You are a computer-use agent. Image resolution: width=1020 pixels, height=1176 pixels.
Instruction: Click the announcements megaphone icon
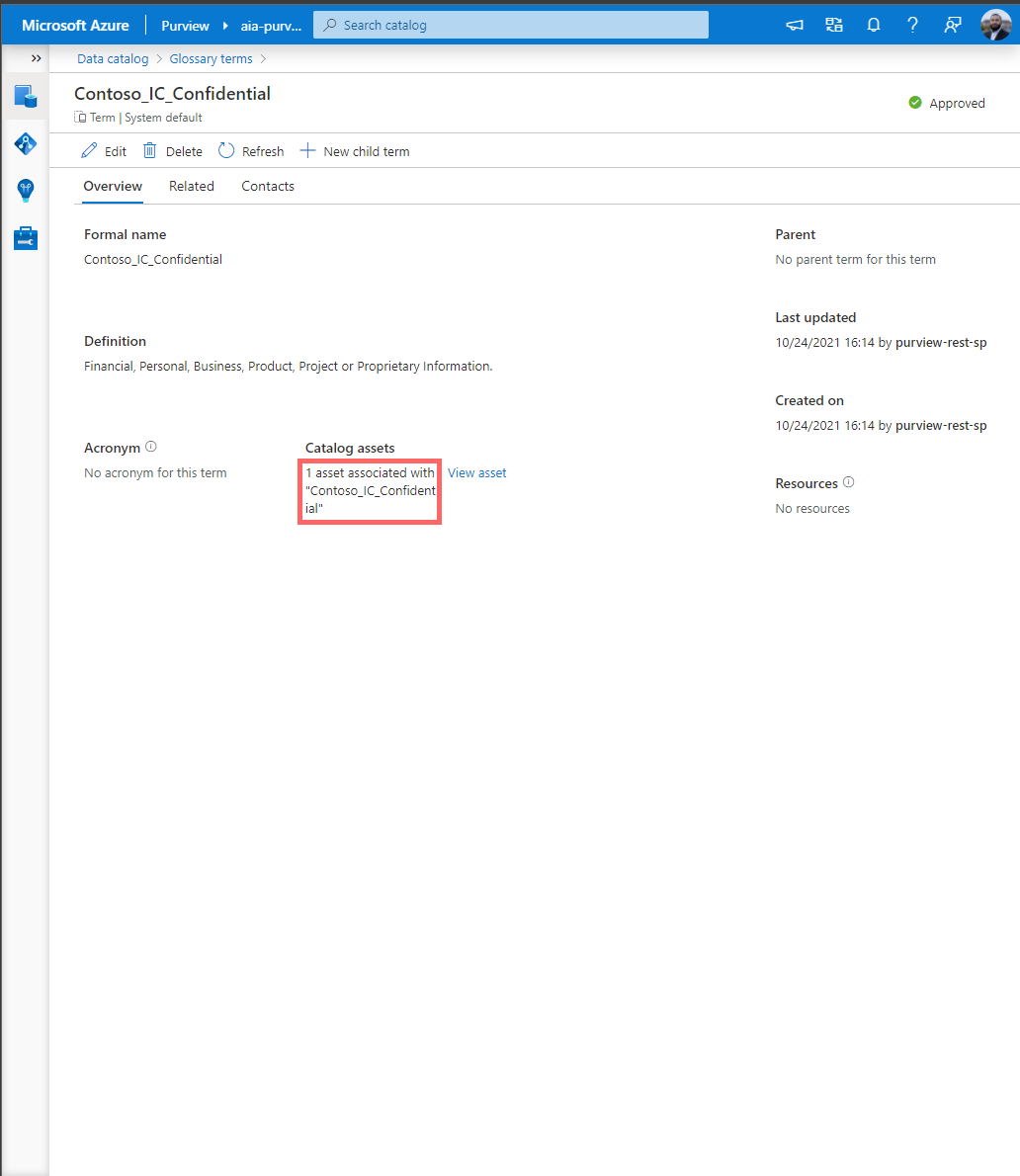tap(795, 25)
